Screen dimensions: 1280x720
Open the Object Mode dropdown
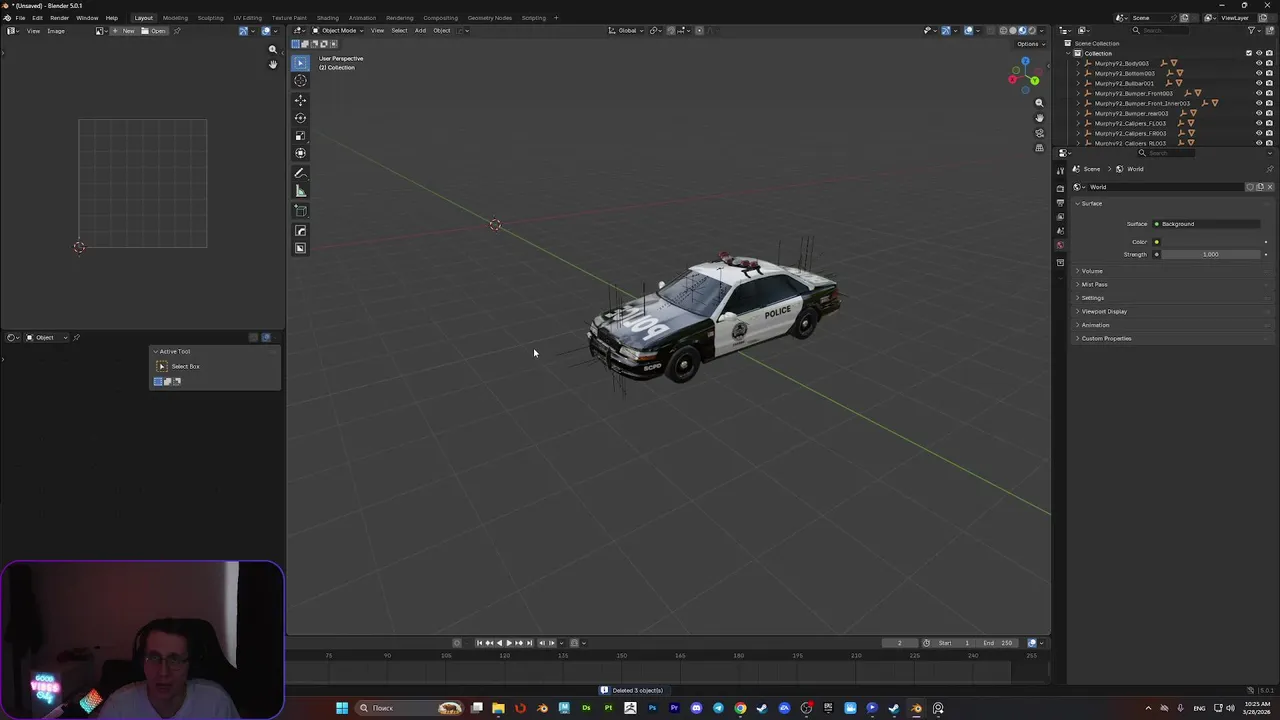coord(338,30)
